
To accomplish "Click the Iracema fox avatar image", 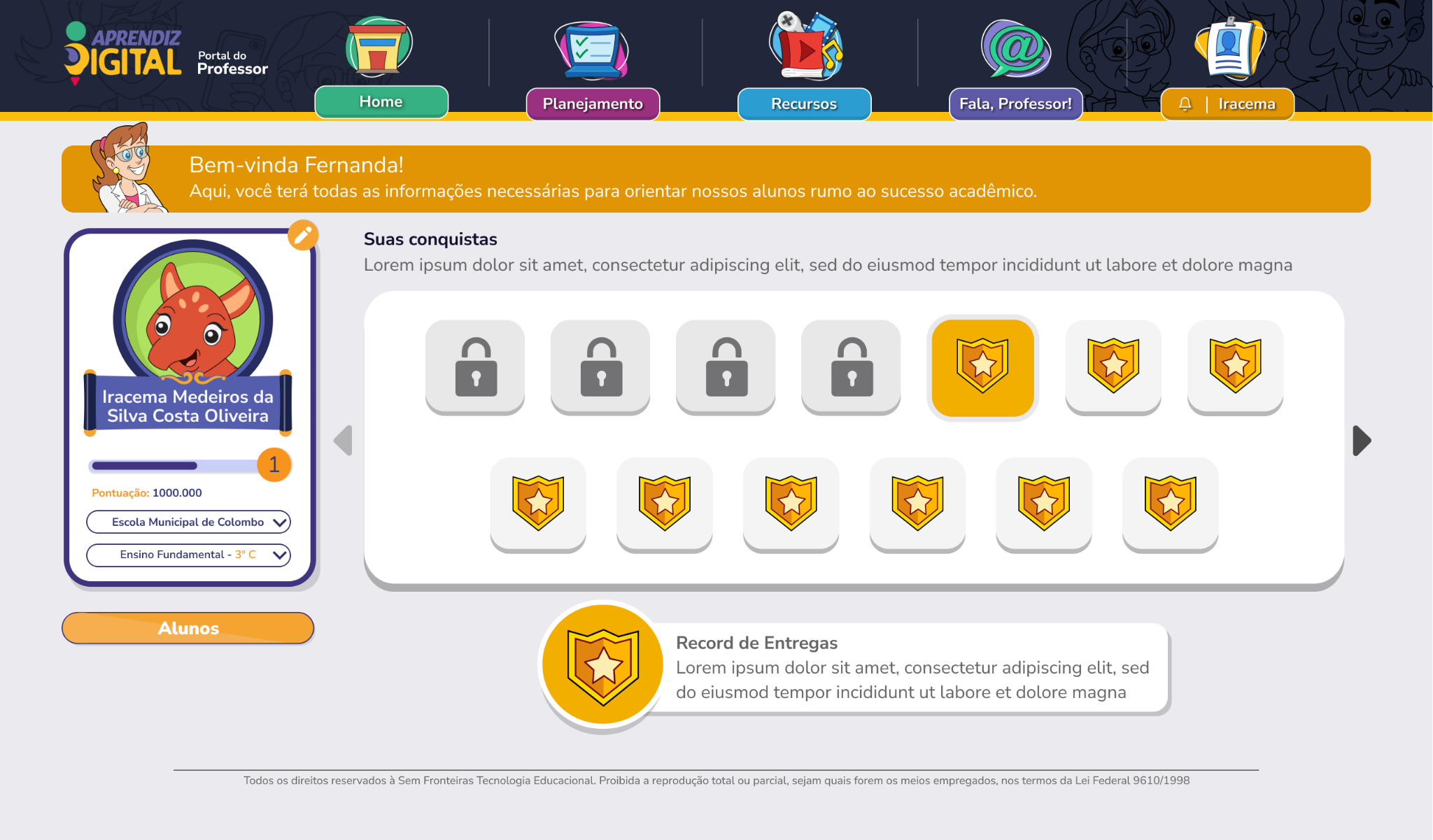I will 193,315.
